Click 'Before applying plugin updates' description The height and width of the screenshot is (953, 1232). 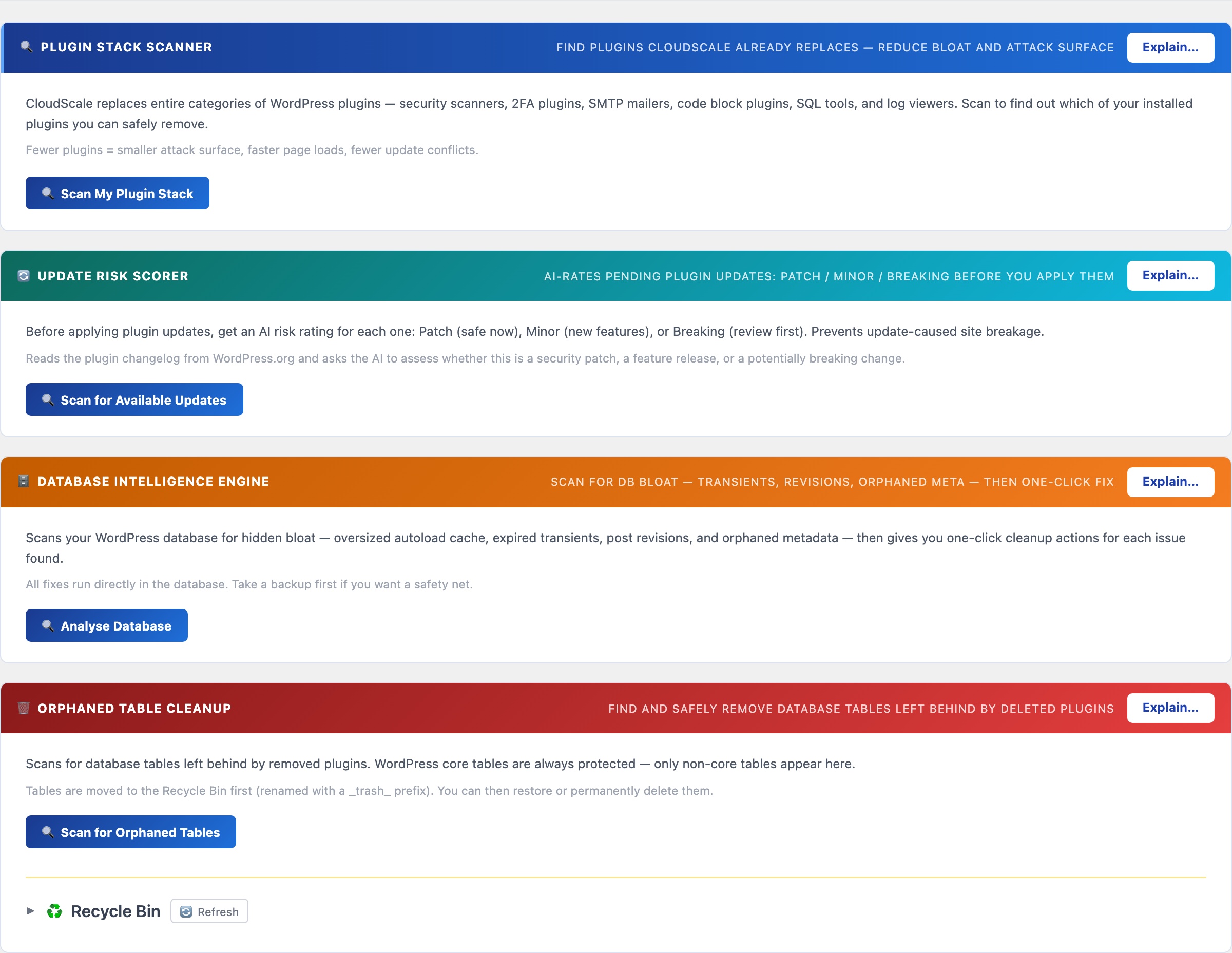(x=534, y=331)
